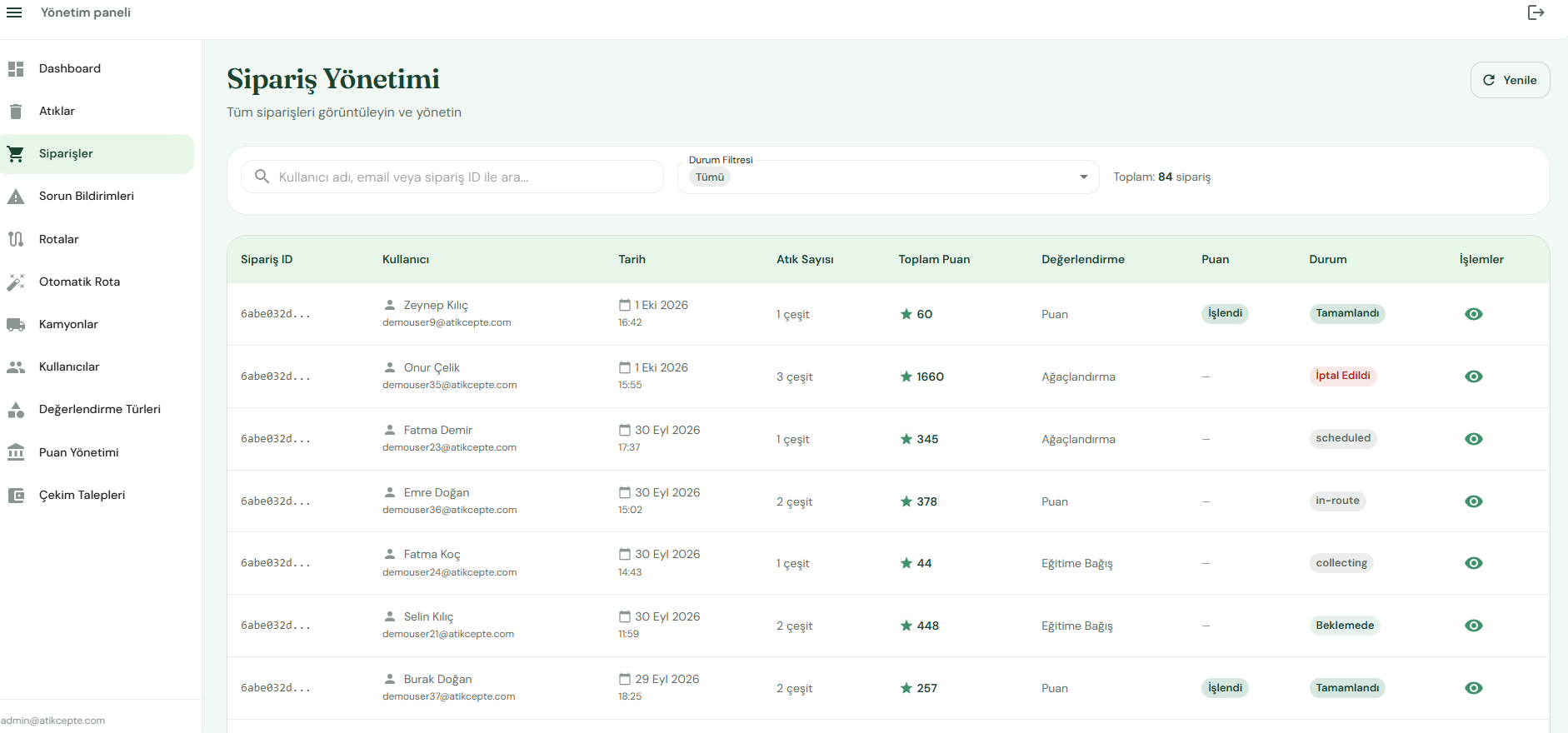Click email demouser36@atikcepte.com

coord(449,510)
